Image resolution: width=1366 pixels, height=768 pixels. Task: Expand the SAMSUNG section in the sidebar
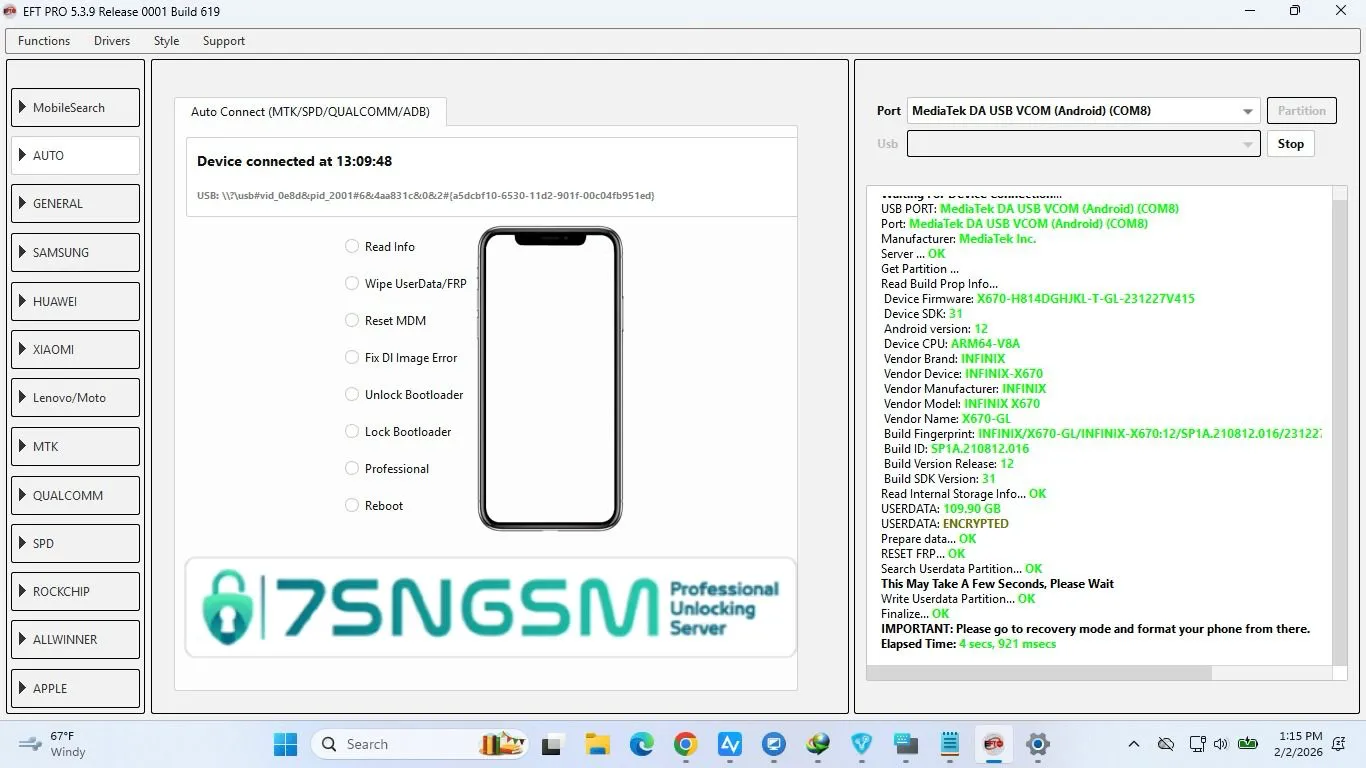75,252
